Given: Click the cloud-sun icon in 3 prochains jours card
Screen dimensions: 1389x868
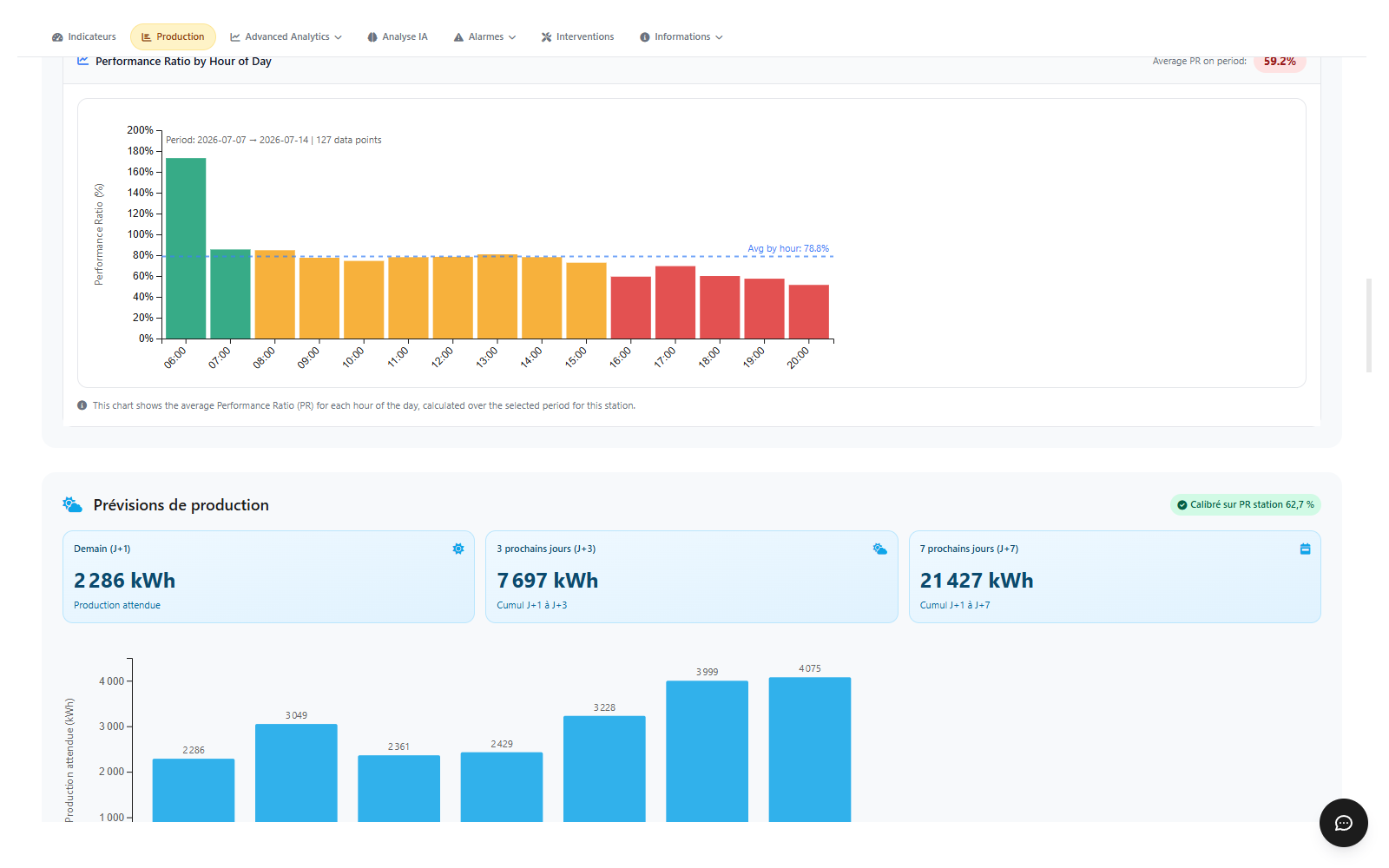Looking at the screenshot, I should click(x=880, y=549).
